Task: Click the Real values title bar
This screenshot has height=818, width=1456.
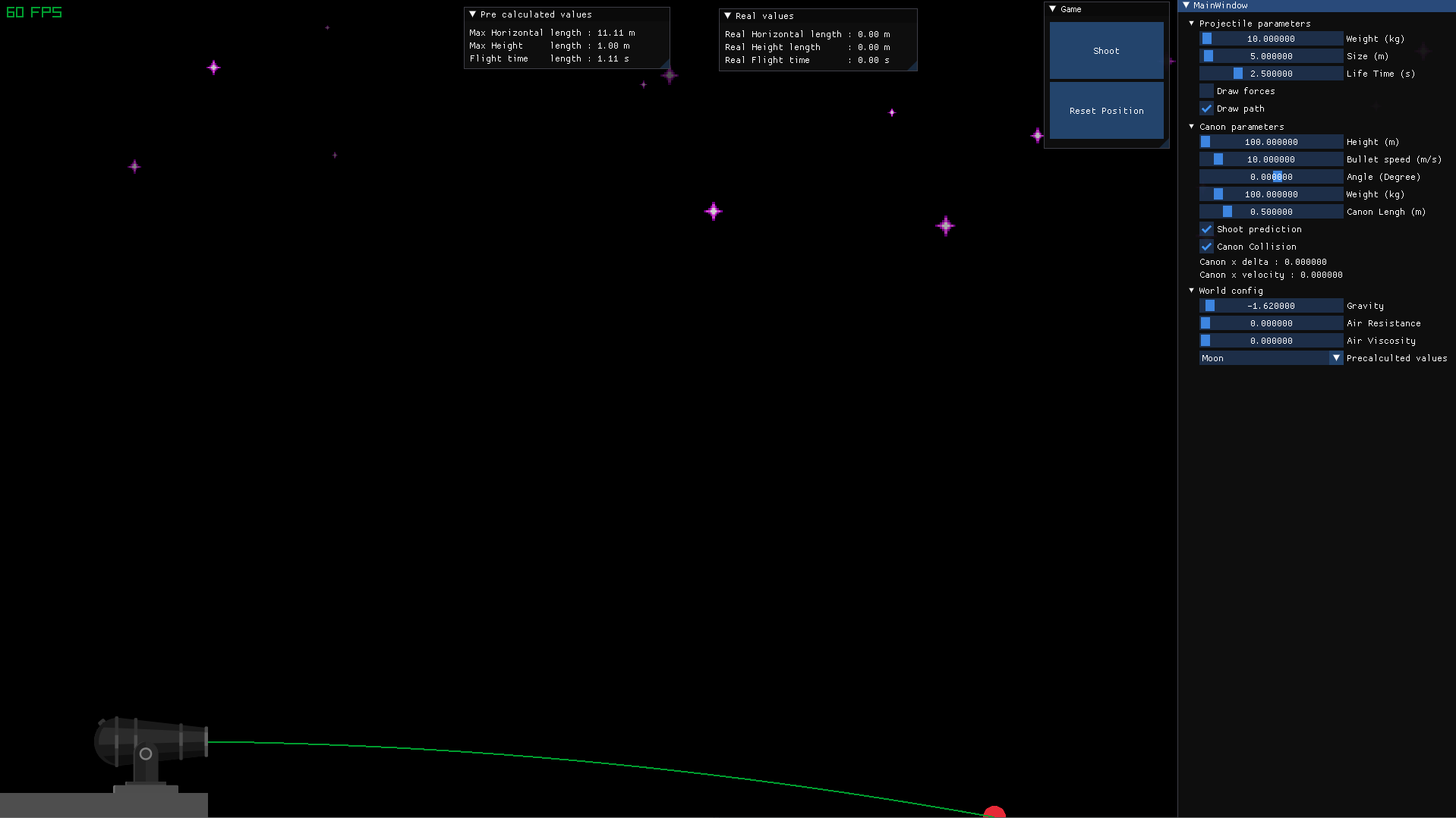Action: [818, 16]
